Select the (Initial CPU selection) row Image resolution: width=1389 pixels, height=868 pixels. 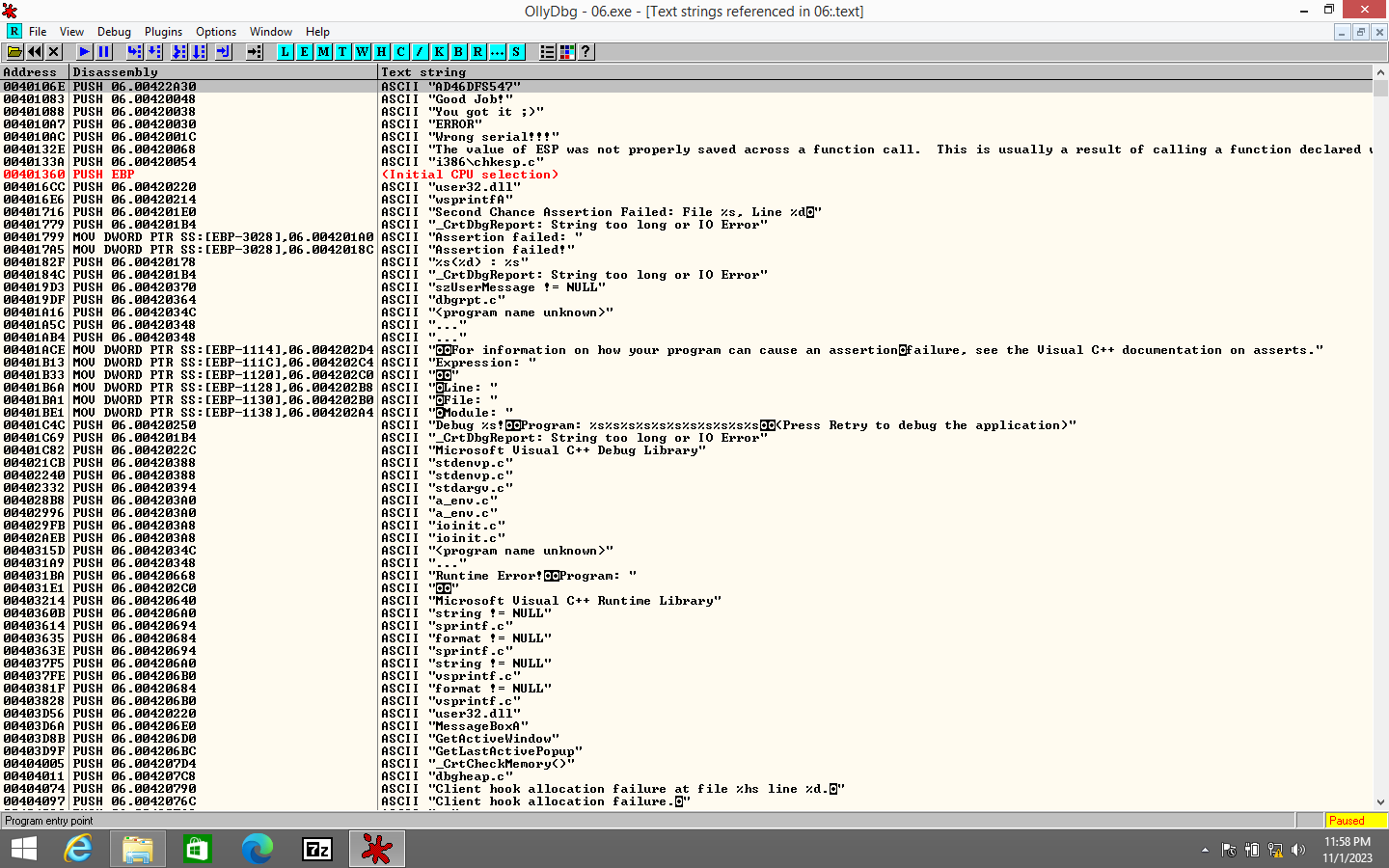pos(686,175)
